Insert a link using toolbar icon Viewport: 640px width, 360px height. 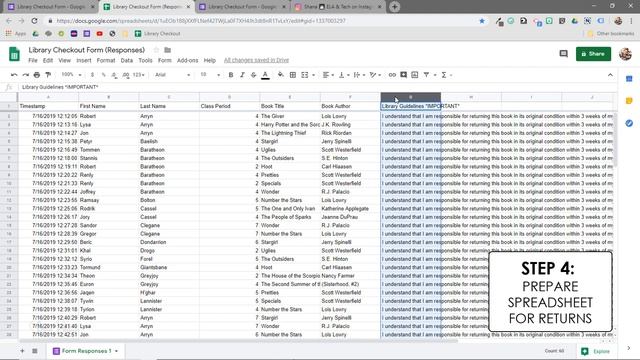point(392,75)
